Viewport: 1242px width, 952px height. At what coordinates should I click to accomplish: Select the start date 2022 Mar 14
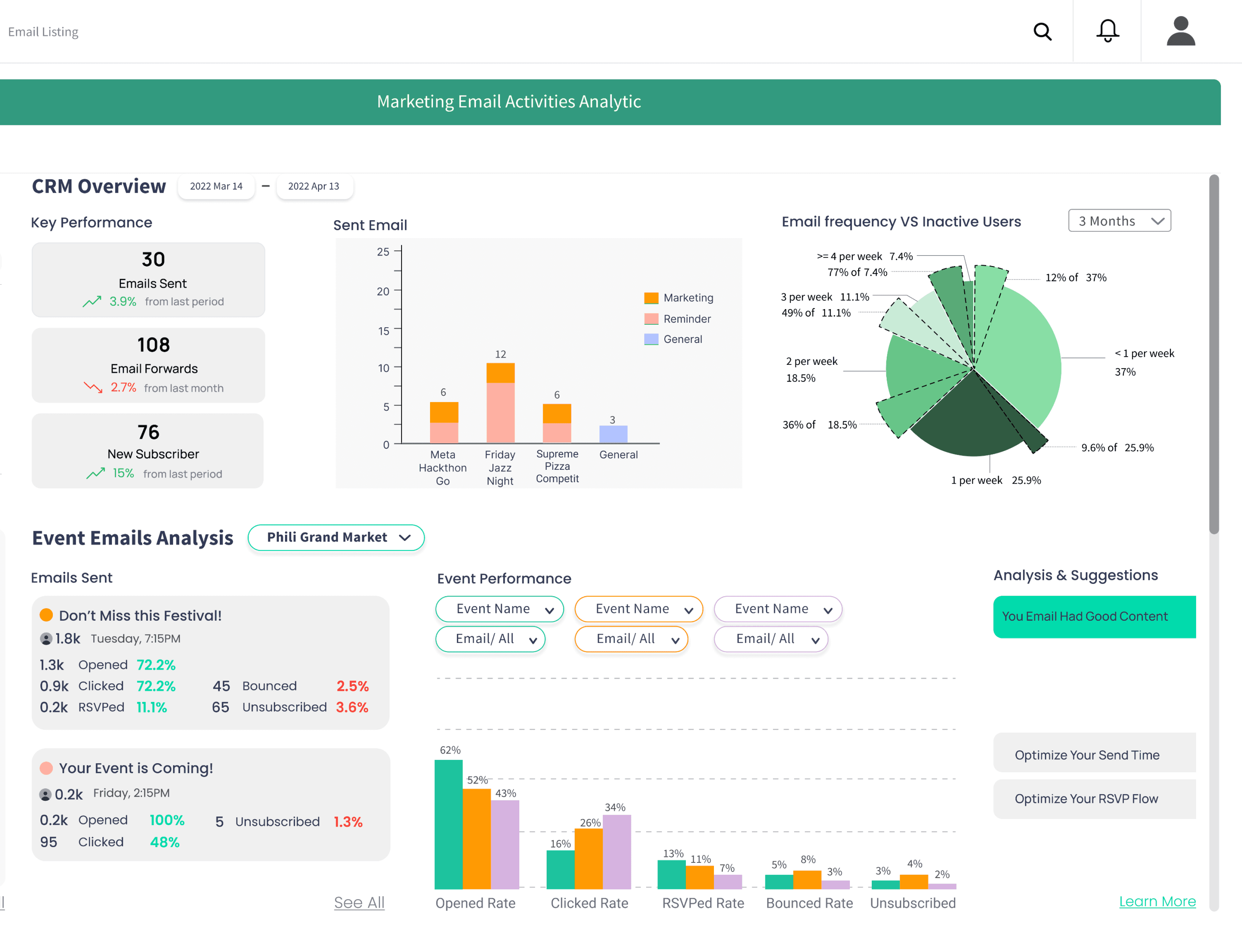pyautogui.click(x=216, y=187)
